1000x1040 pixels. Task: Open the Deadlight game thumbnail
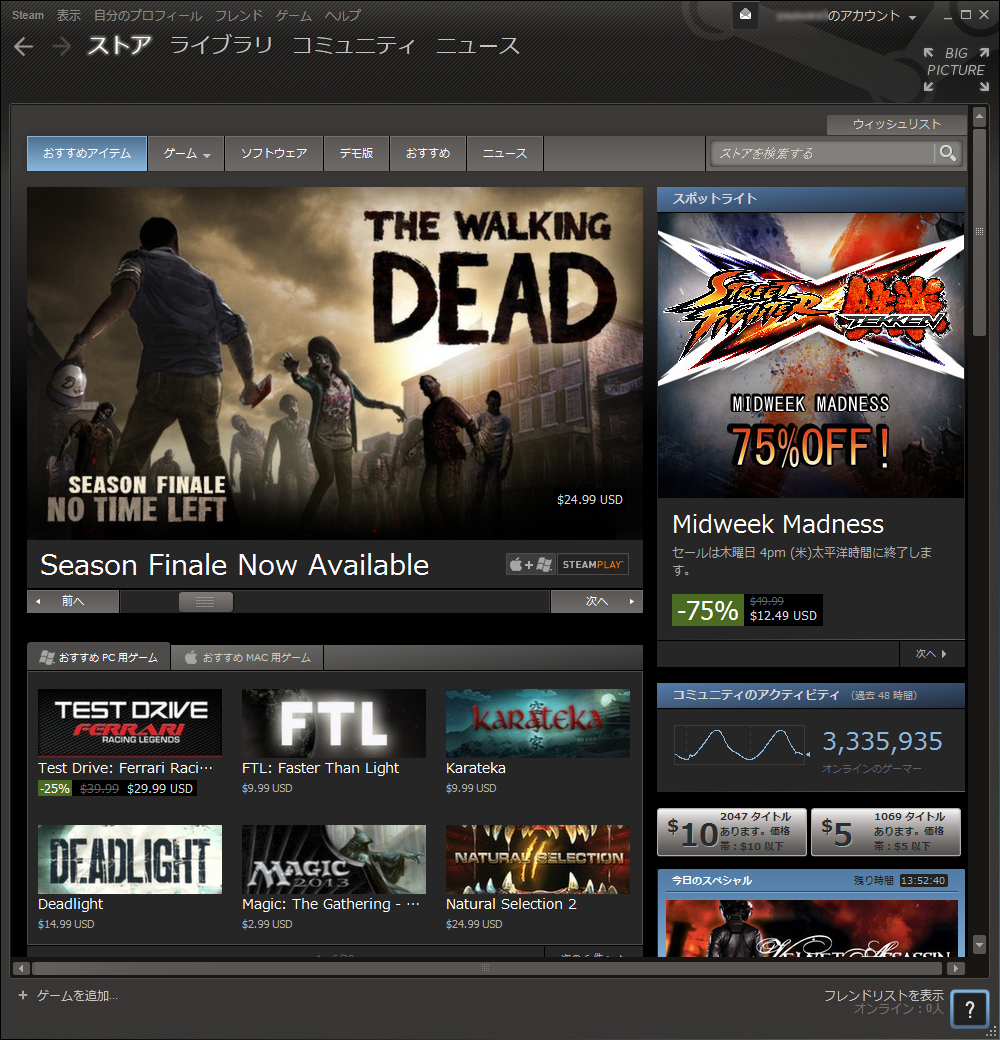pos(130,859)
